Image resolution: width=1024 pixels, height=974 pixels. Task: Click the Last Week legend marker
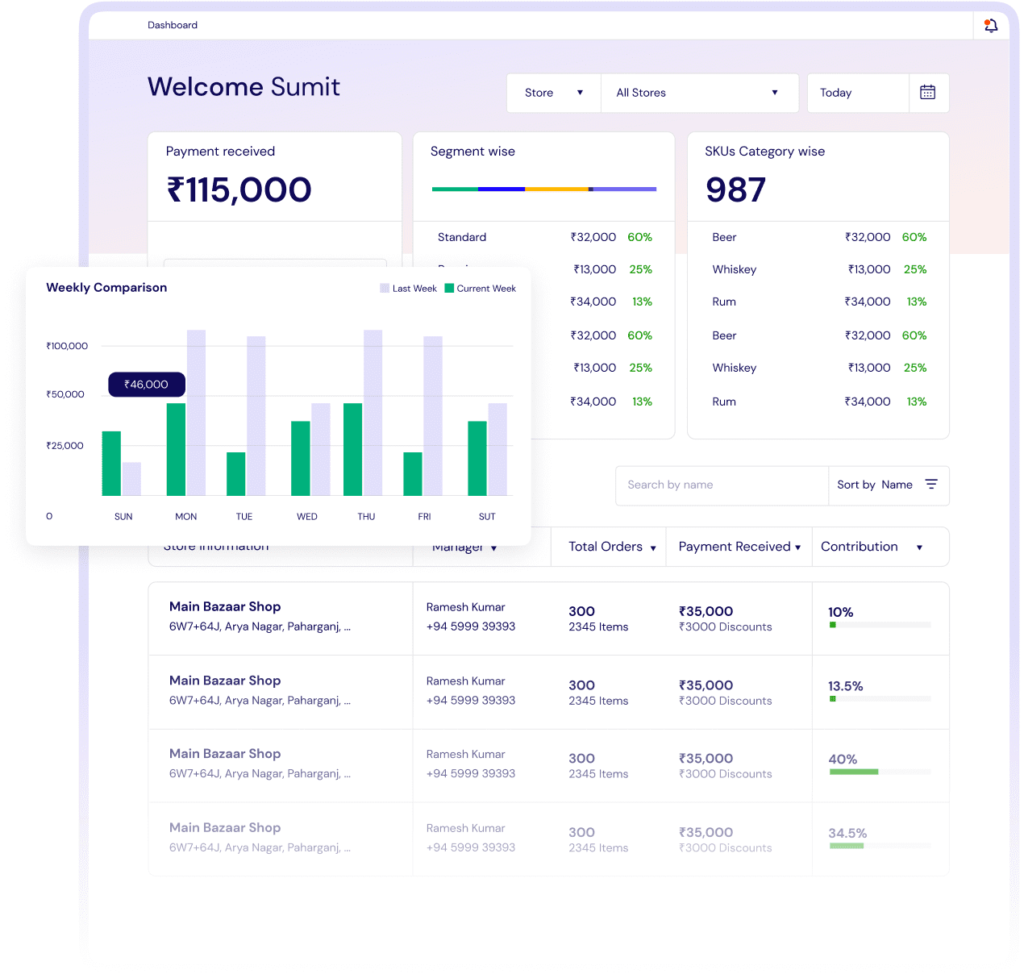click(x=385, y=288)
